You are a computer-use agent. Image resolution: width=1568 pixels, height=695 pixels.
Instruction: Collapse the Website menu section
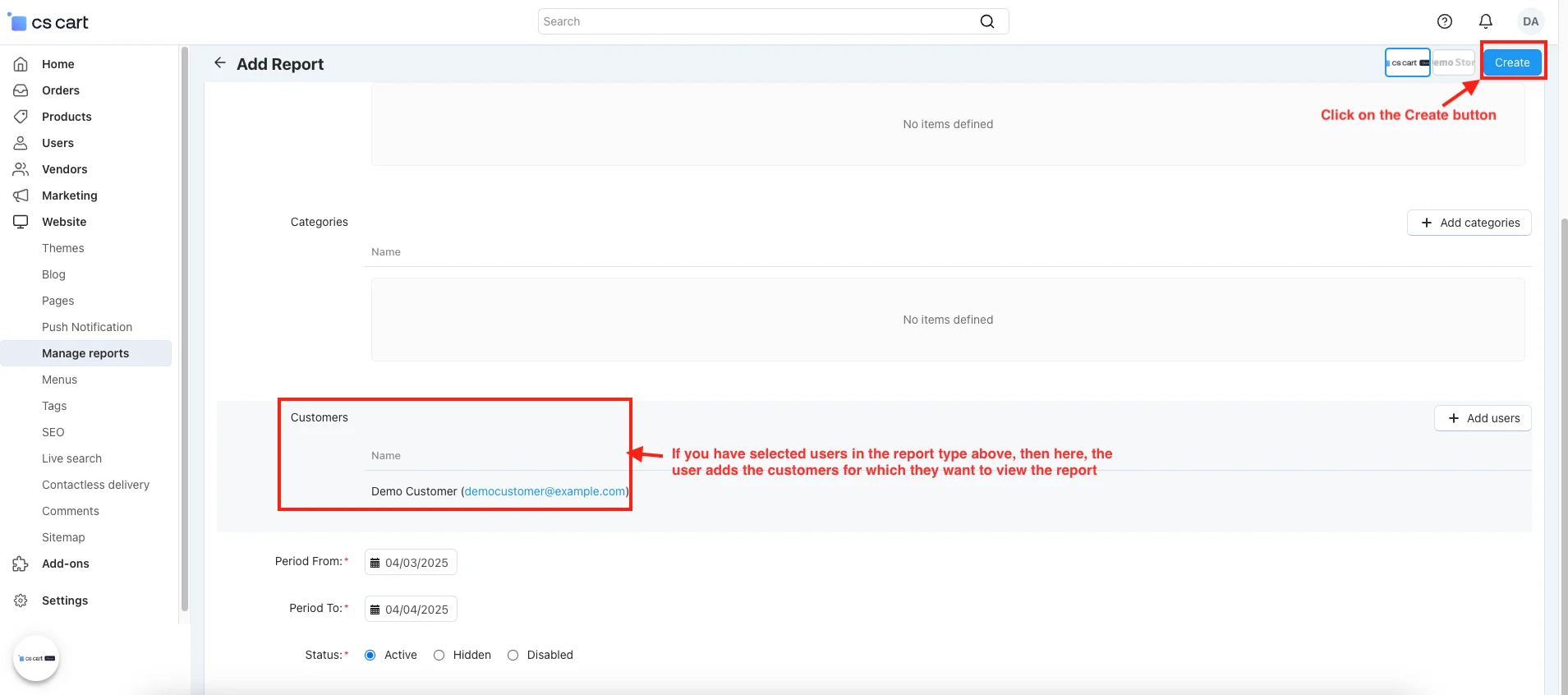pos(64,222)
